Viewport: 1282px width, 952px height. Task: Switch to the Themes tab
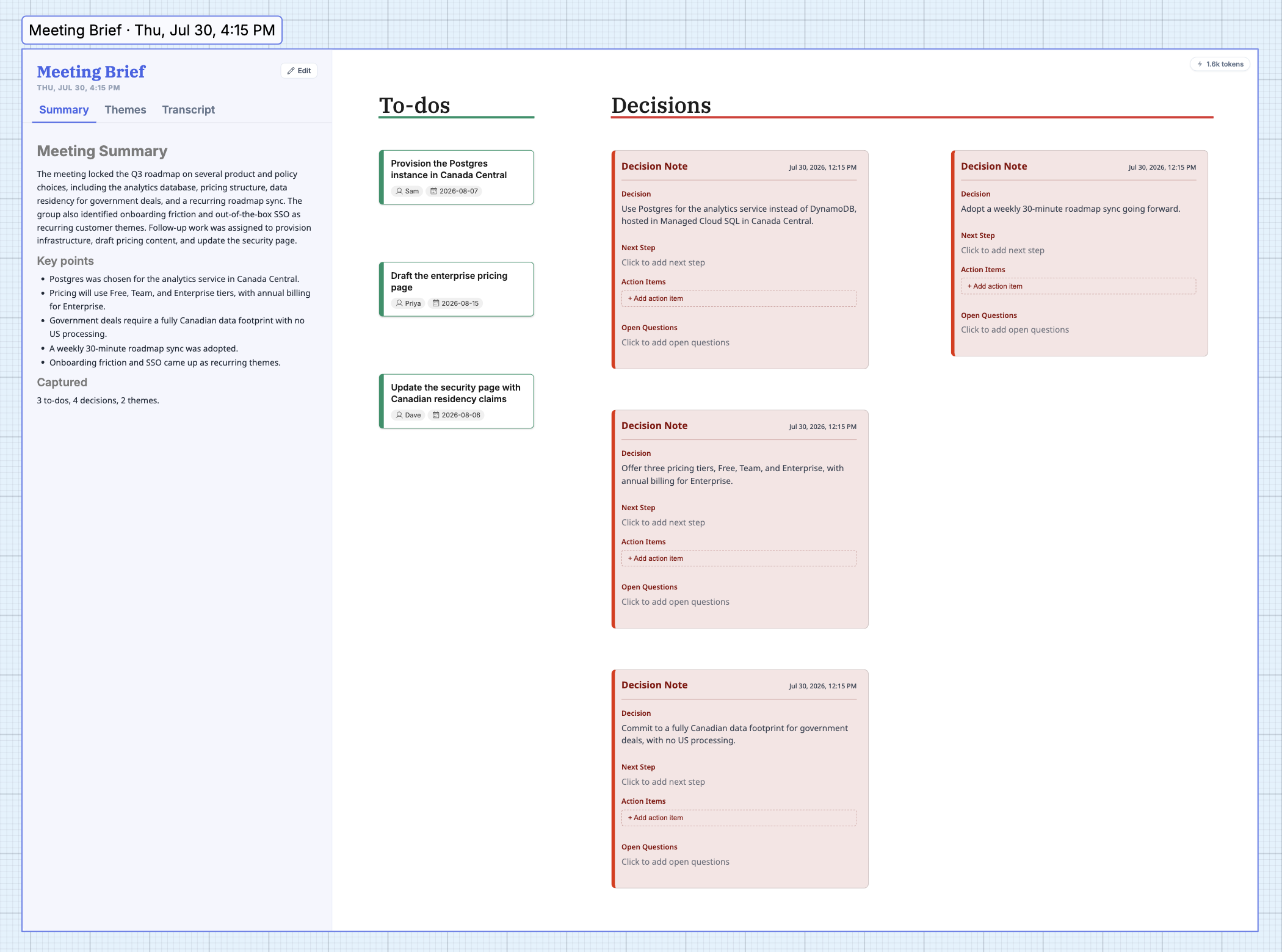click(x=125, y=110)
